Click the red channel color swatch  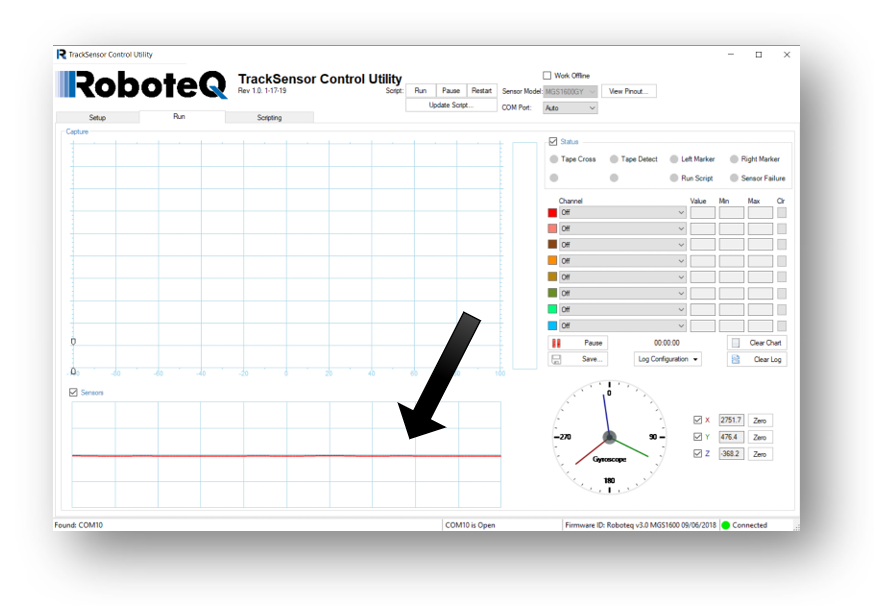coord(552,212)
